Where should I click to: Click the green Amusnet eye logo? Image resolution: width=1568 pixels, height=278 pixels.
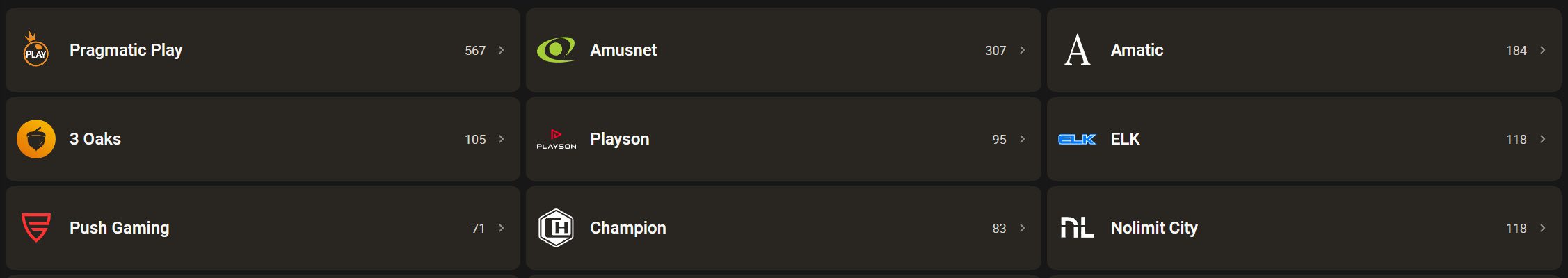coord(556,50)
